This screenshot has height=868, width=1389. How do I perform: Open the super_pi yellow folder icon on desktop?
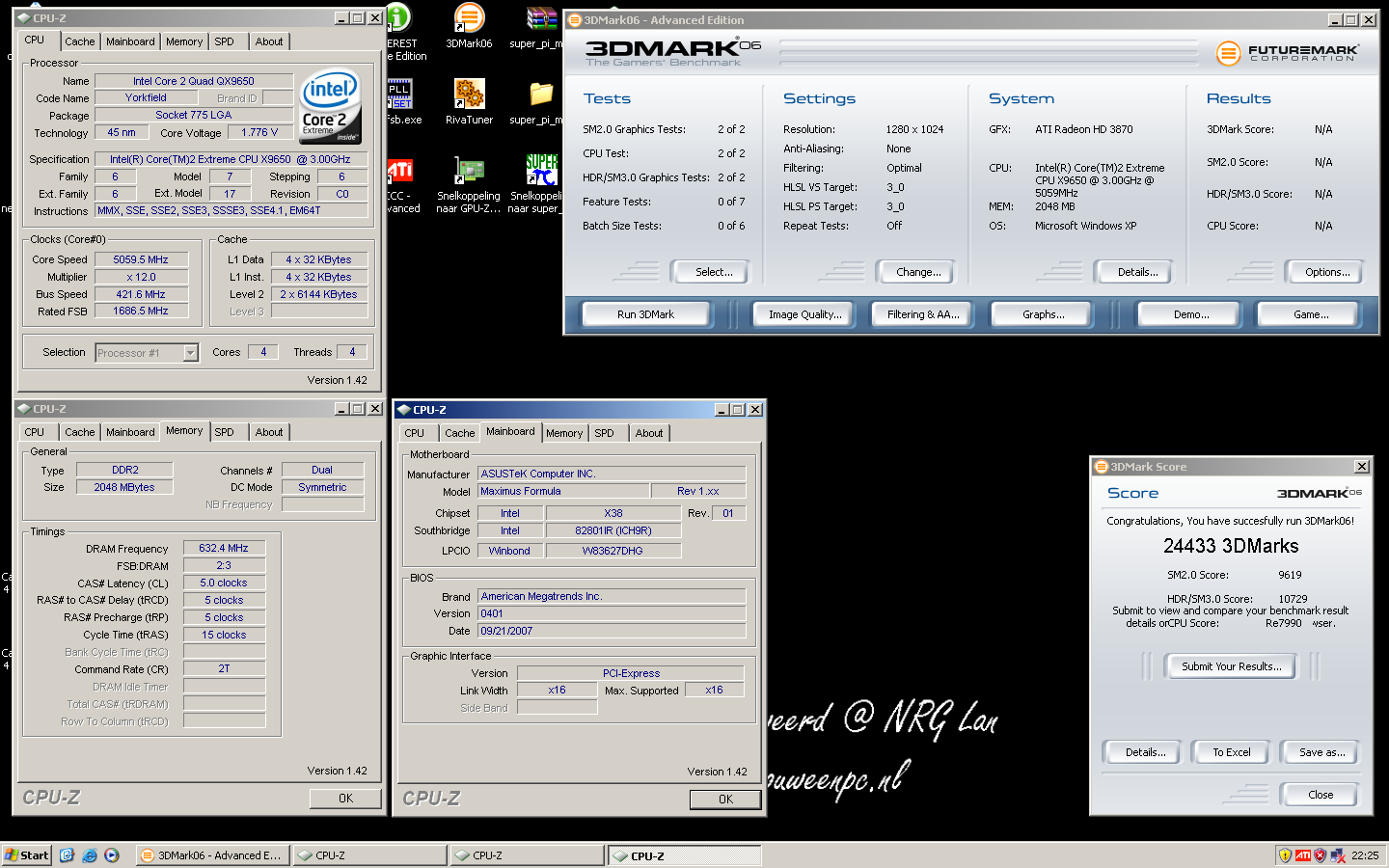point(541,94)
